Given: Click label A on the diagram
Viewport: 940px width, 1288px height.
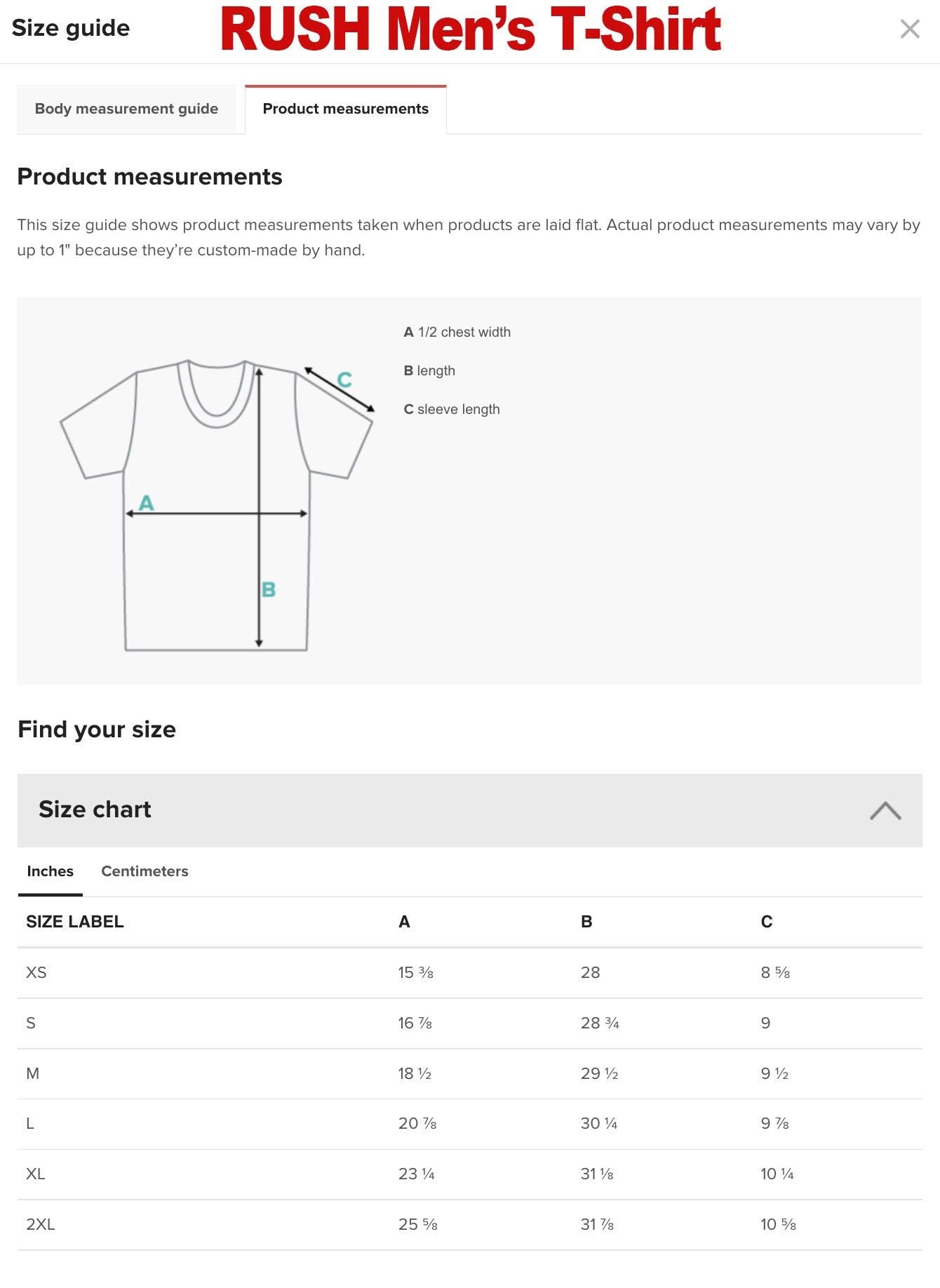Looking at the screenshot, I should click(x=146, y=502).
